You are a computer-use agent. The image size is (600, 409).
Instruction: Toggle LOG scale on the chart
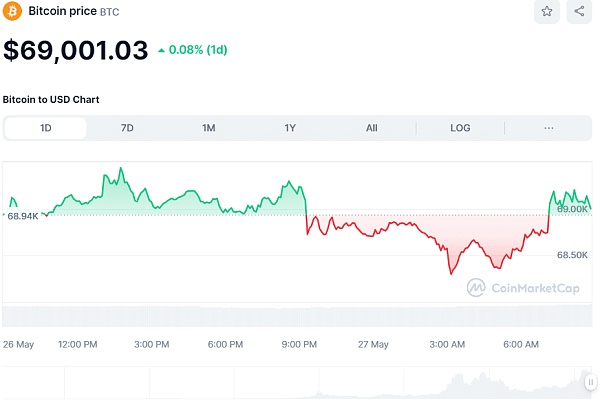tap(460, 128)
